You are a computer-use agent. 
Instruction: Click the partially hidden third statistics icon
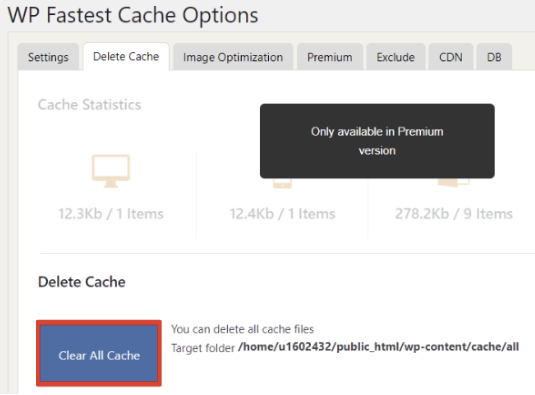(x=453, y=182)
